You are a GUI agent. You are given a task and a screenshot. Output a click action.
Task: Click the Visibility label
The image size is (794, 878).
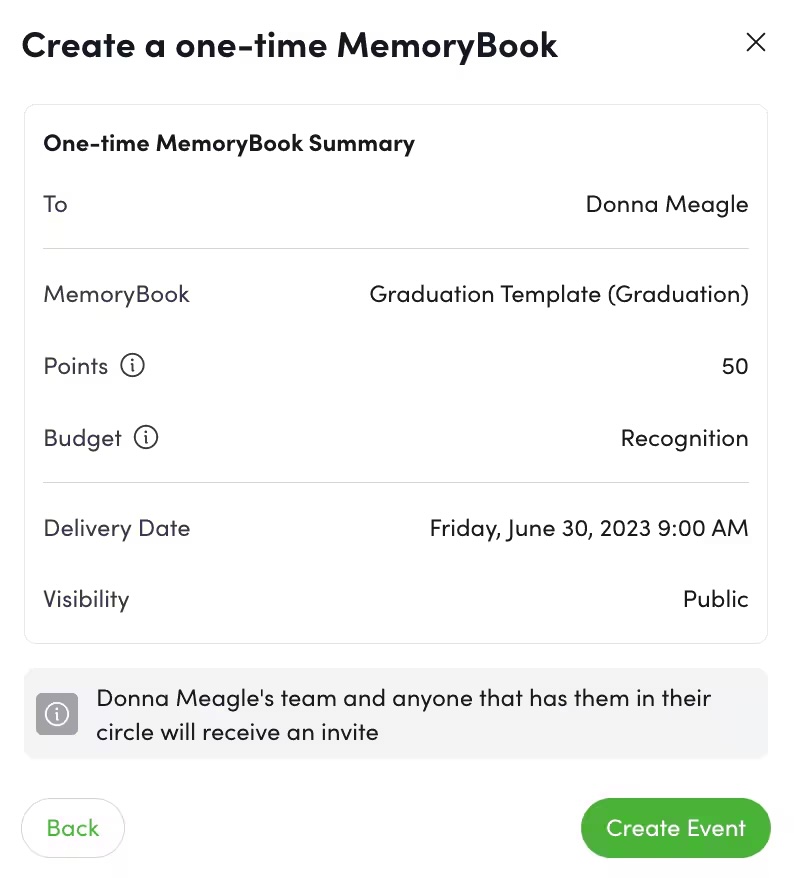point(86,599)
